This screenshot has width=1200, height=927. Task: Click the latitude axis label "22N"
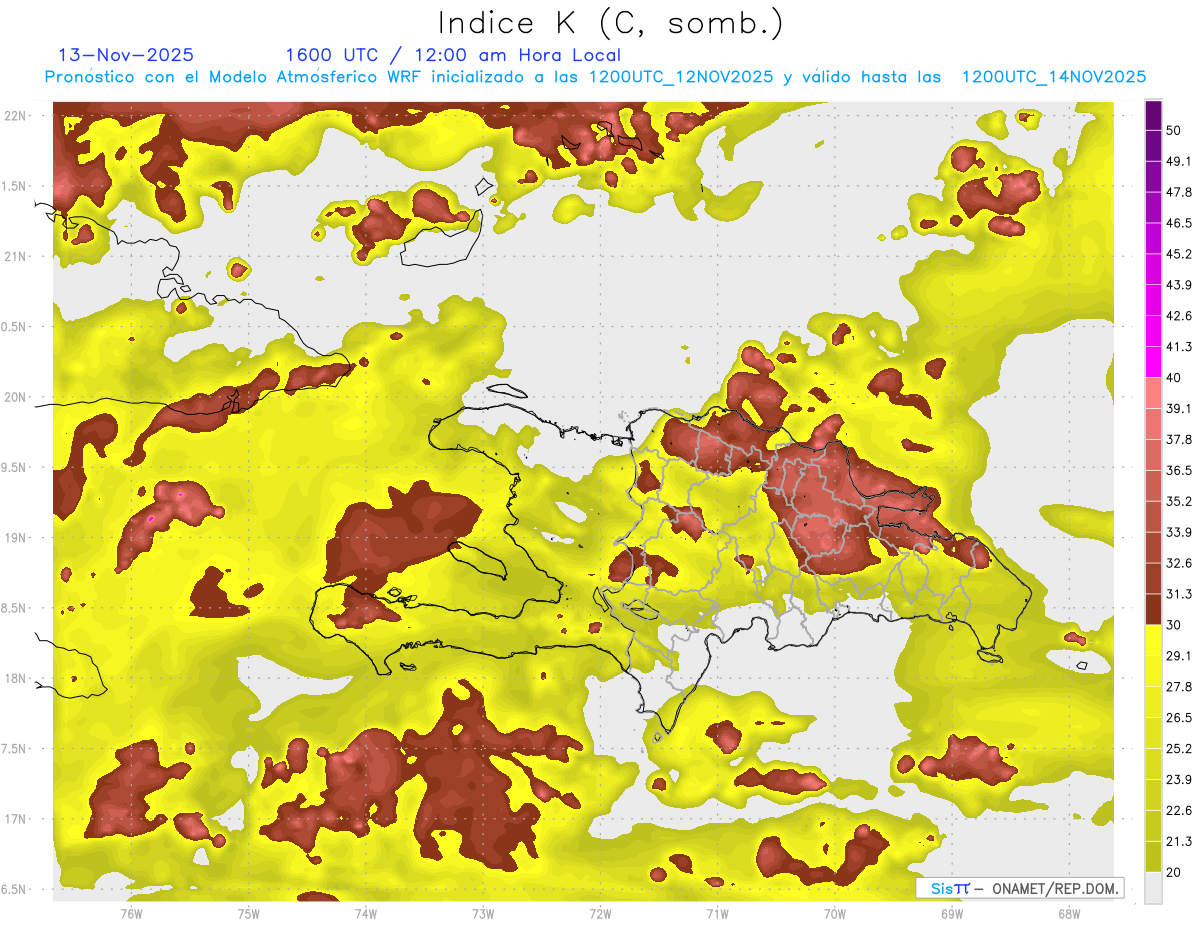pos(16,115)
